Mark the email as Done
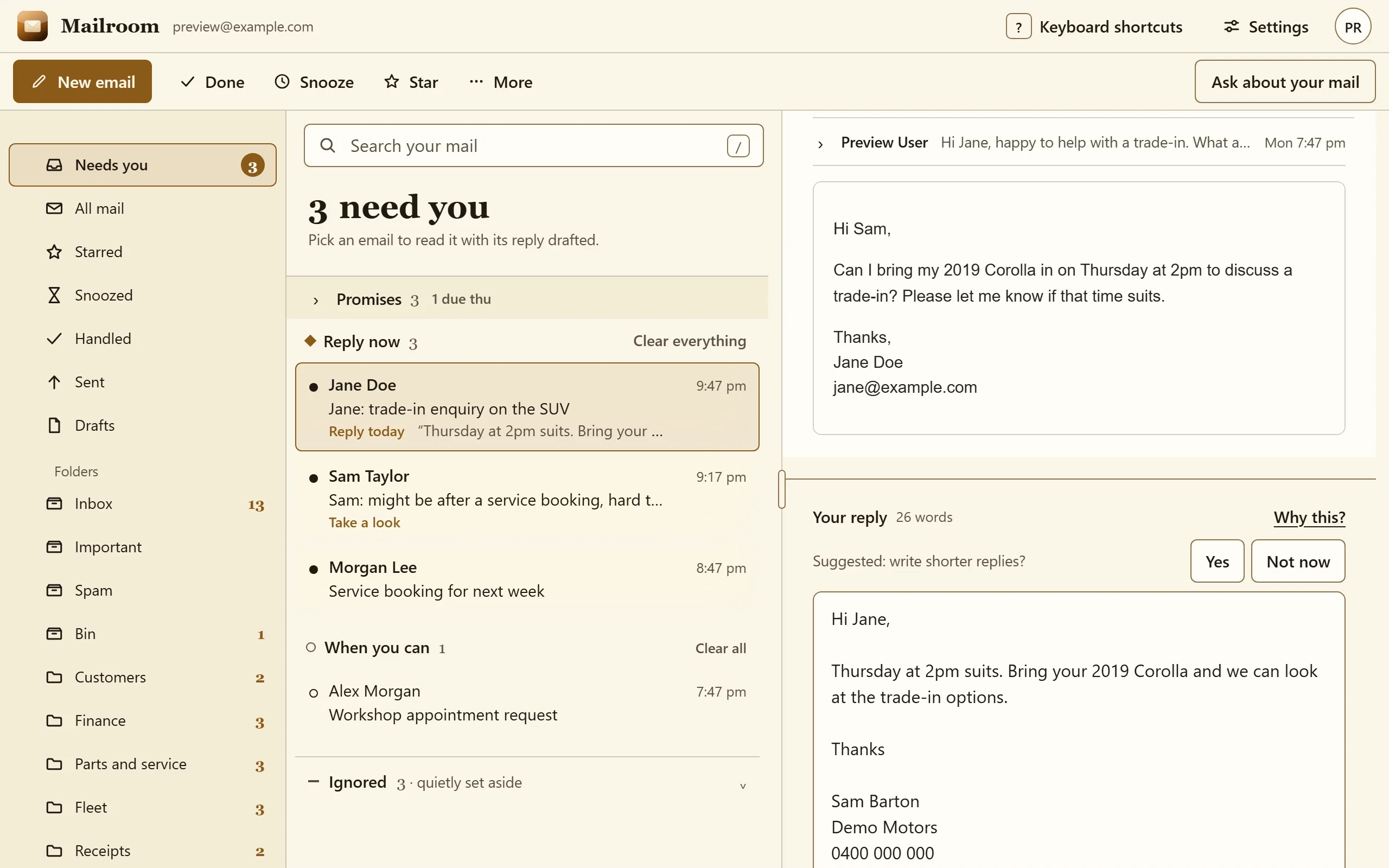 (x=212, y=82)
